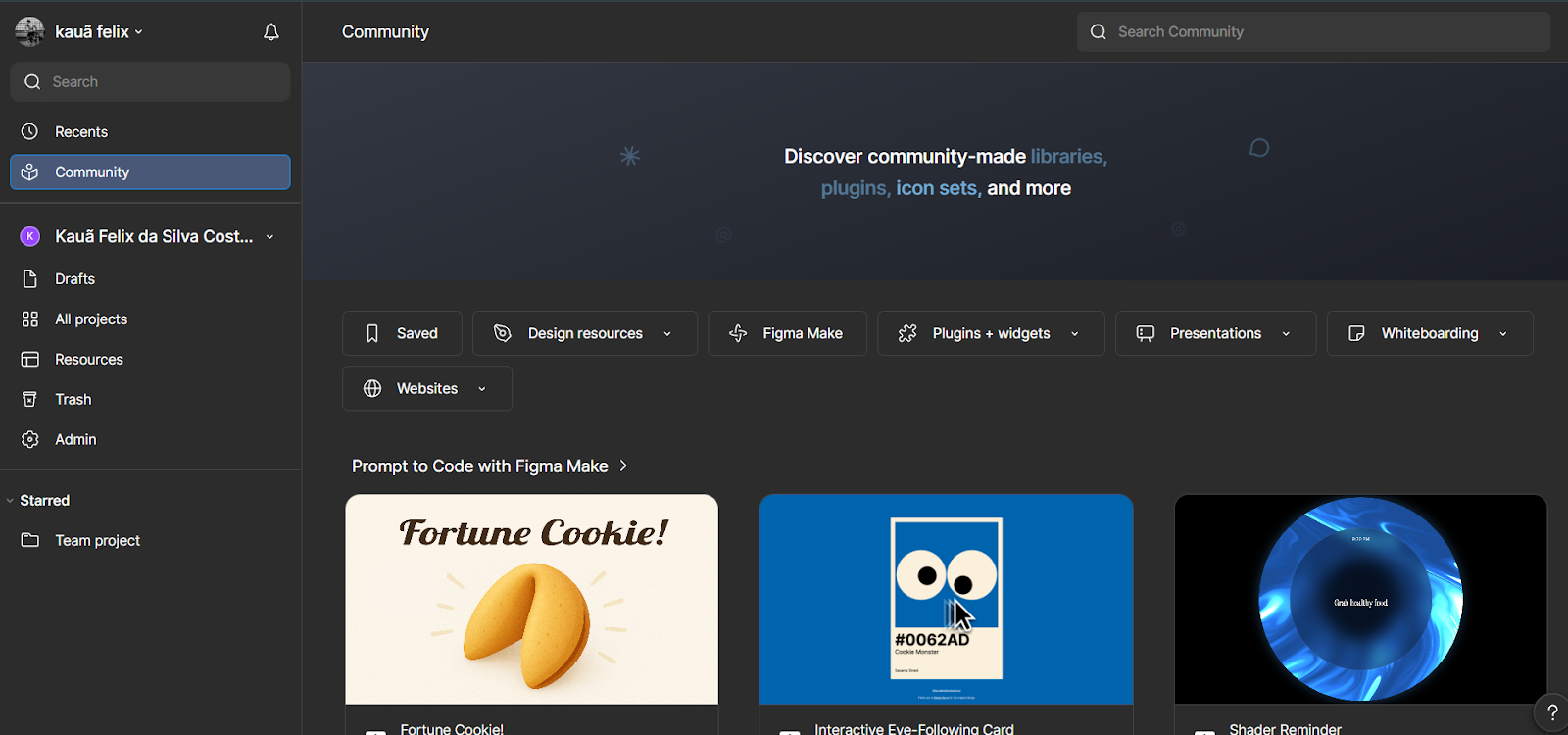Click the Community page title

385,32
